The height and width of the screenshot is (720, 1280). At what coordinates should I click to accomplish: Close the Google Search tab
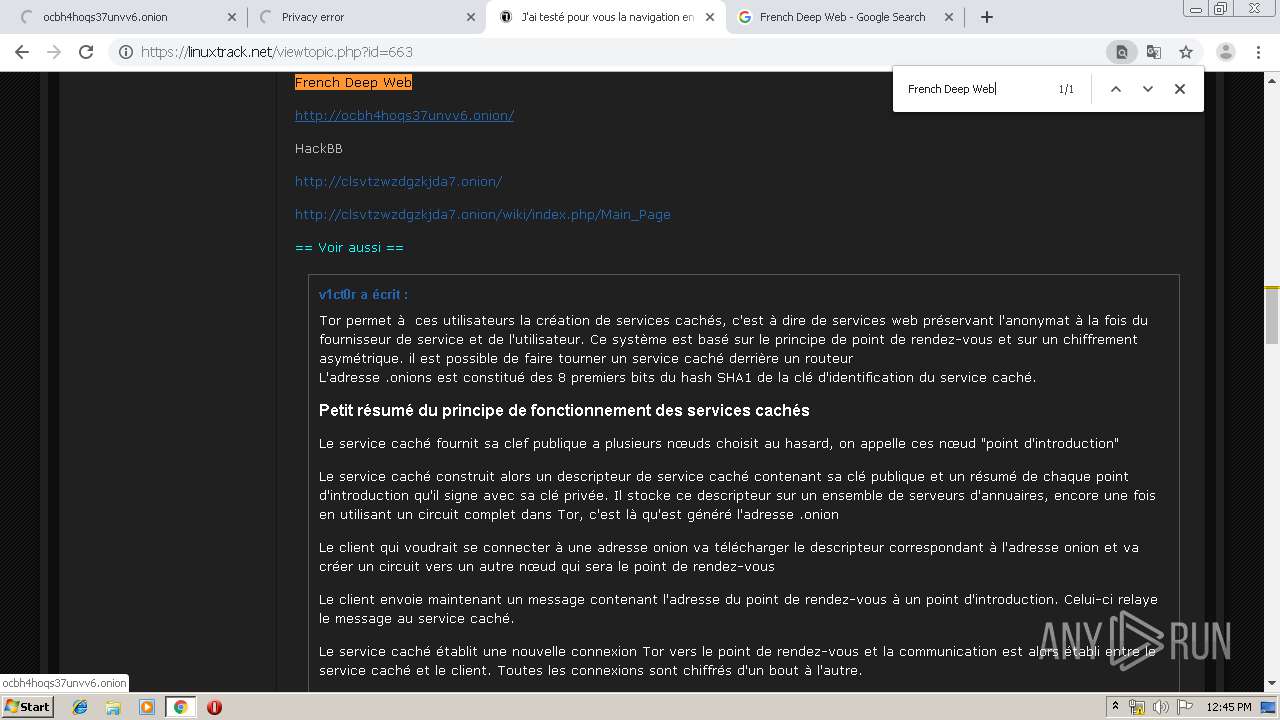click(x=949, y=17)
